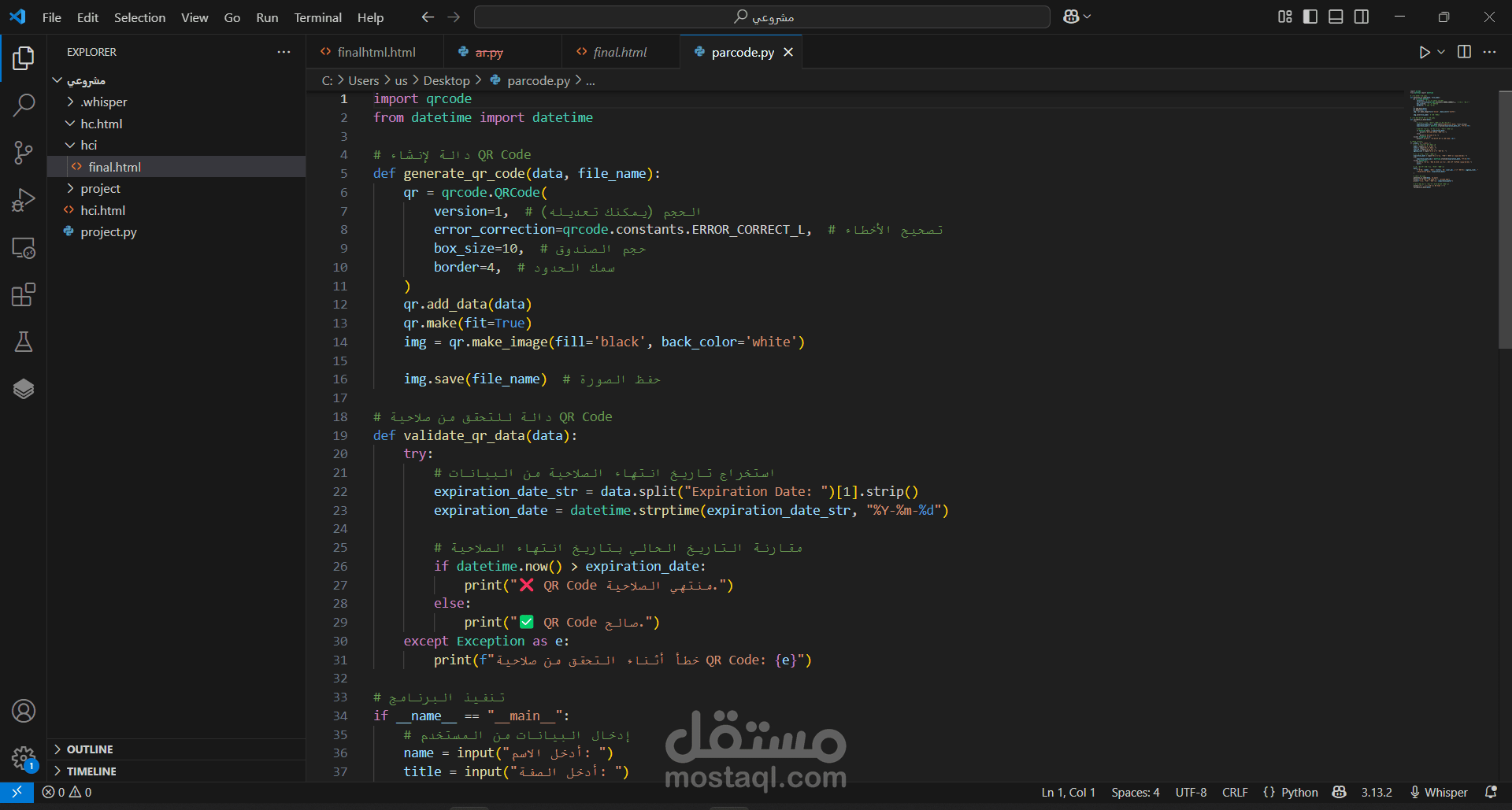Open the Source Control view
Screen dimensions: 1512x810
(24, 153)
